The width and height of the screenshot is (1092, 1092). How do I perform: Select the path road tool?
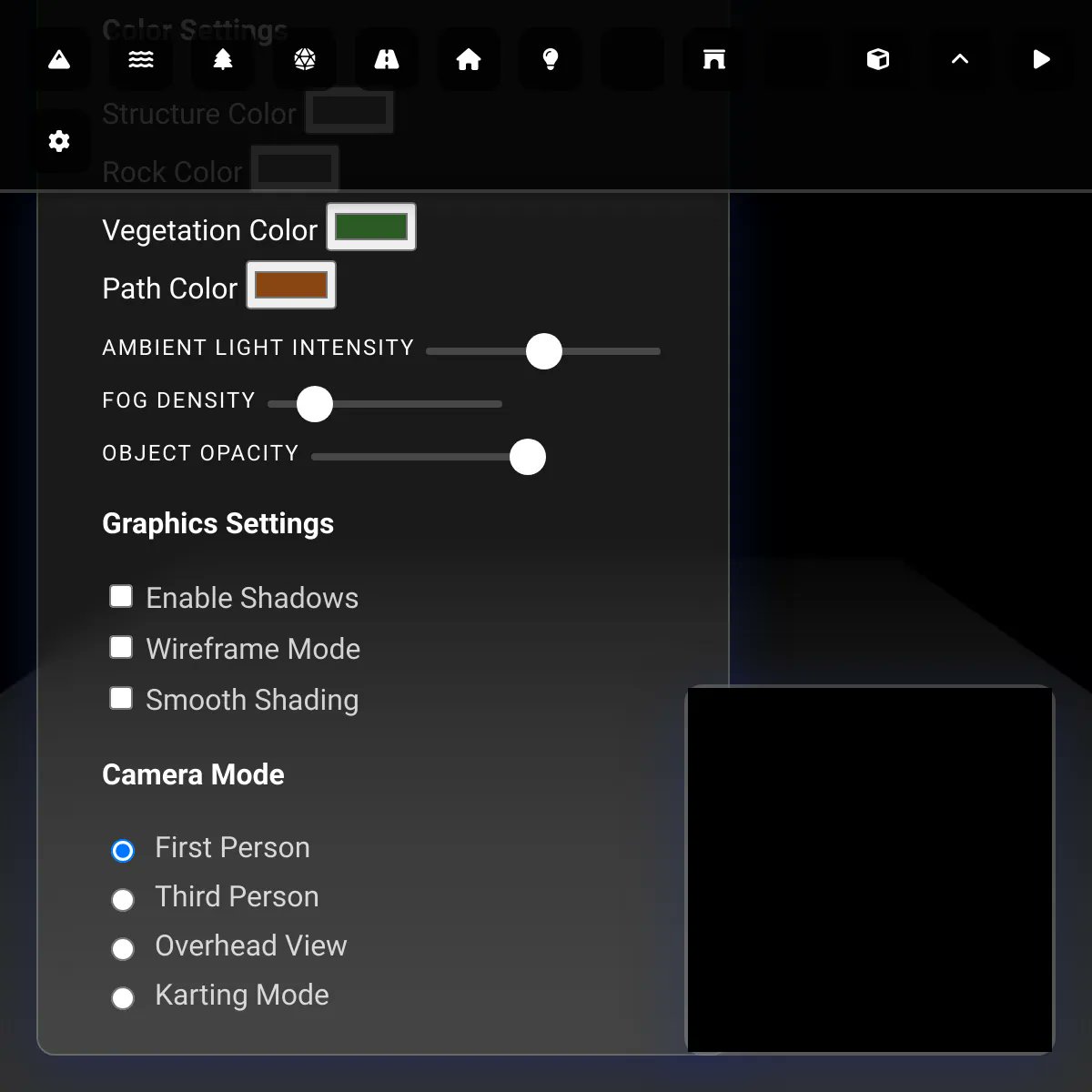387,59
